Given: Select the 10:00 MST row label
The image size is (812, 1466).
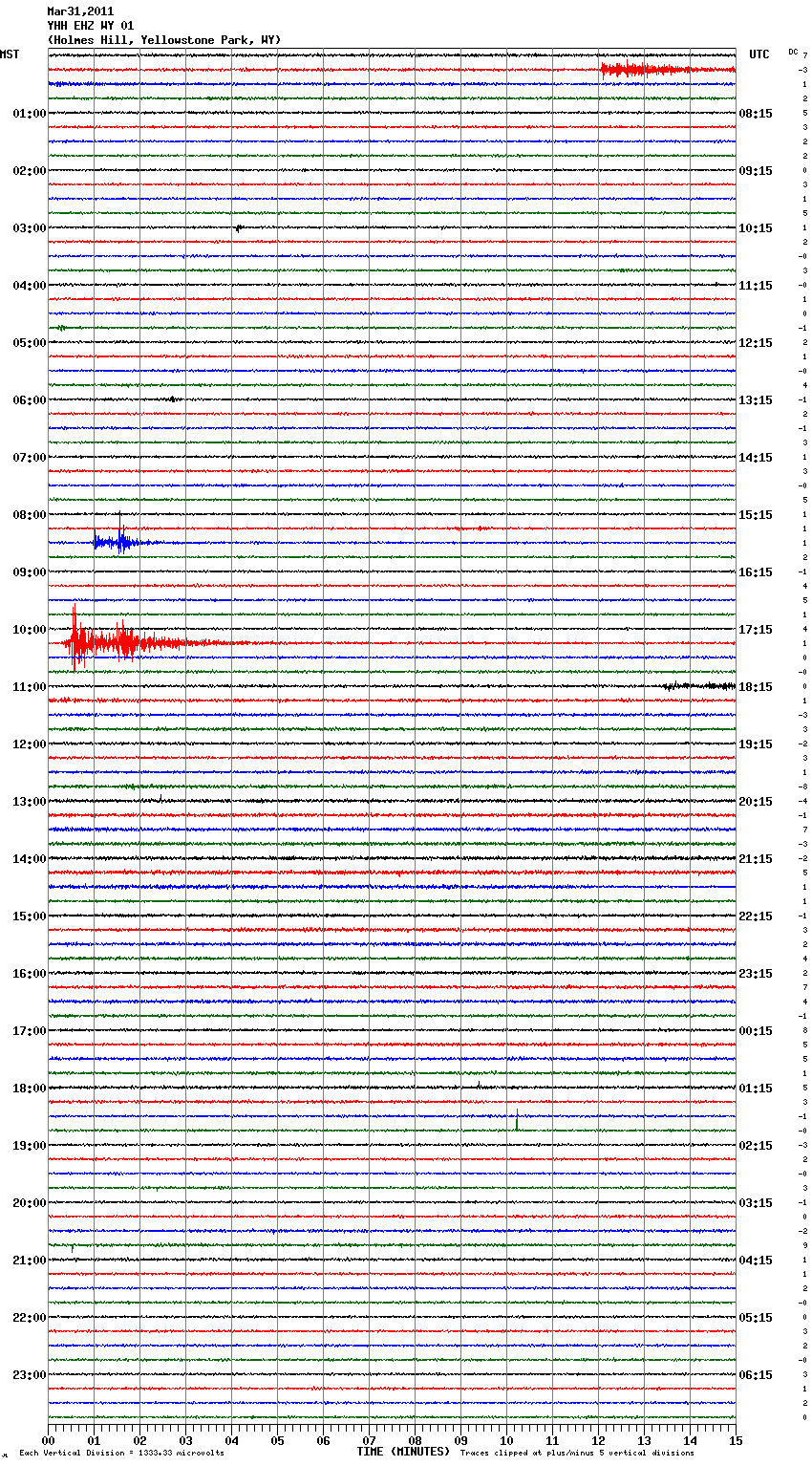Looking at the screenshot, I should (x=29, y=630).
